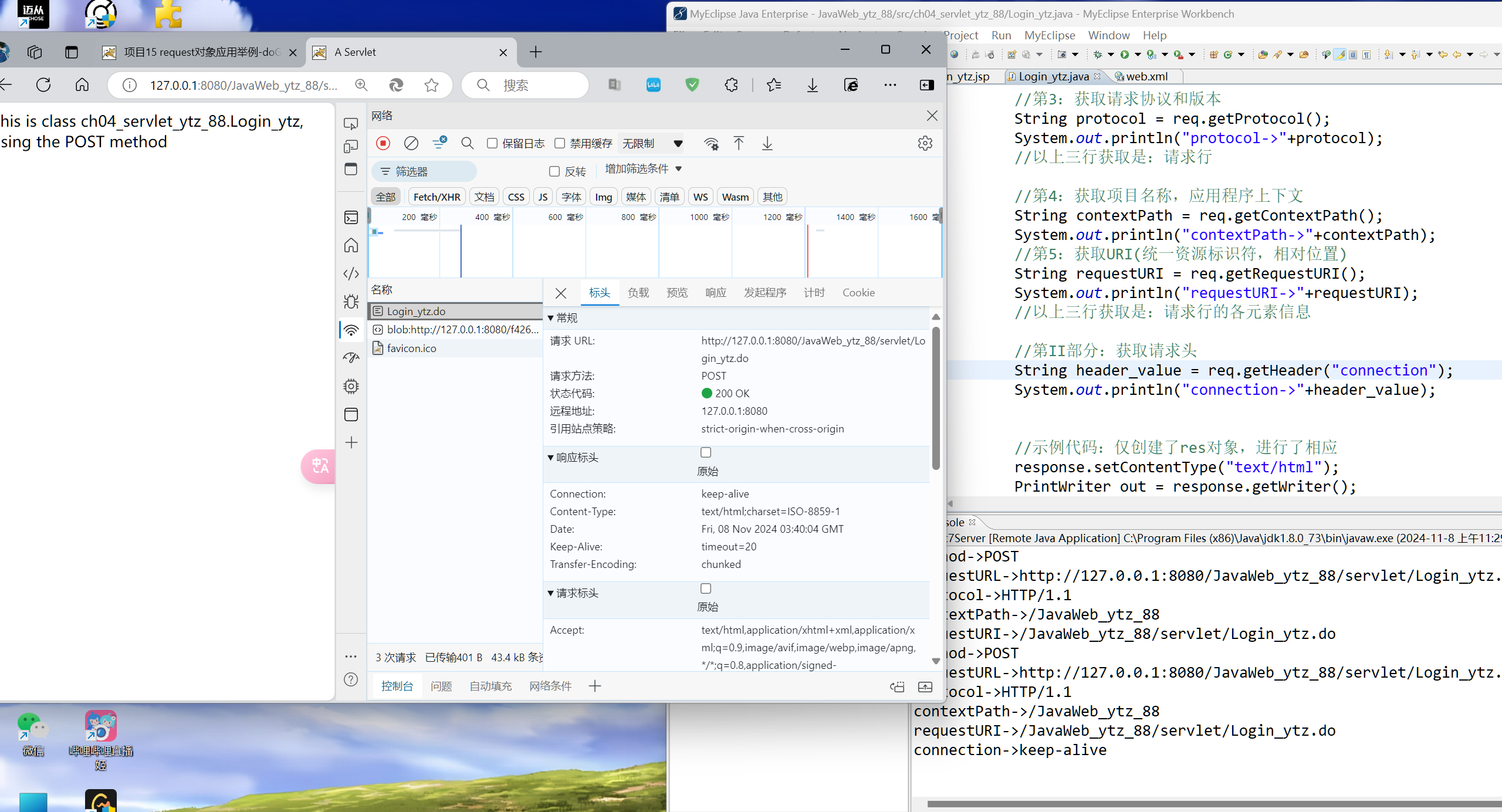The image size is (1502, 812).
Task: Export HAR file with download arrow
Action: 767,143
